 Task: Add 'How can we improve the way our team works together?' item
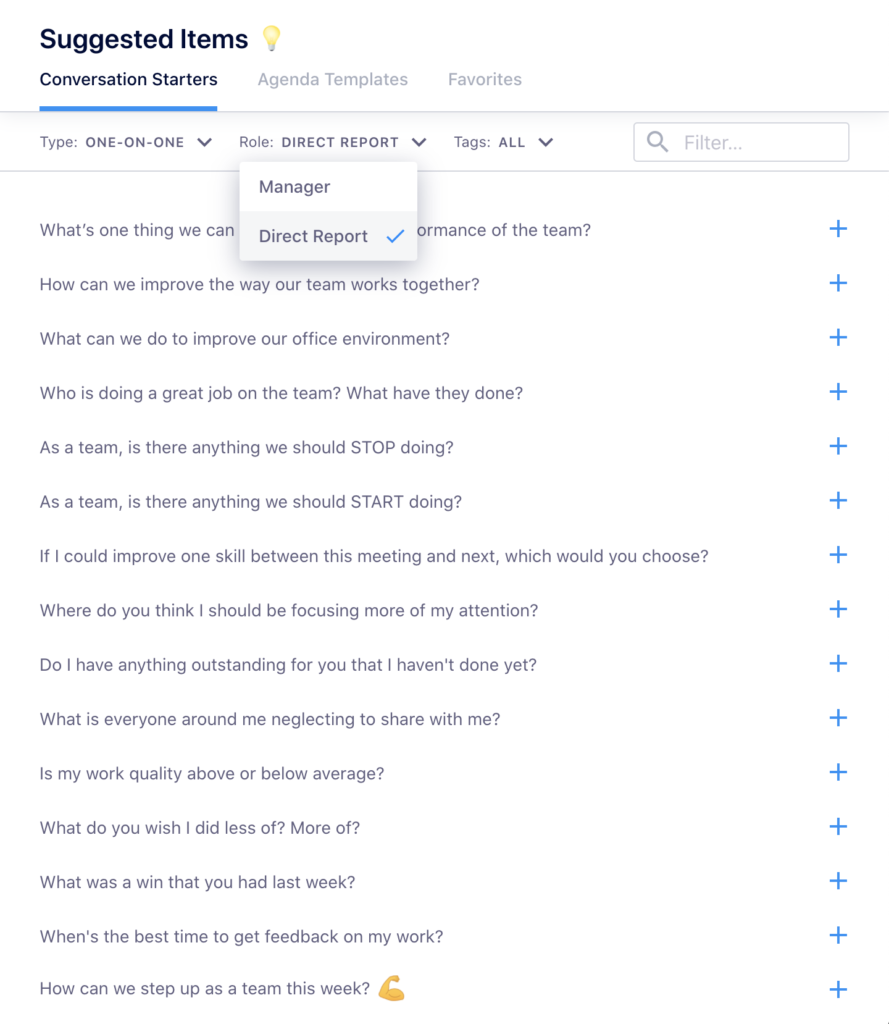(x=838, y=283)
